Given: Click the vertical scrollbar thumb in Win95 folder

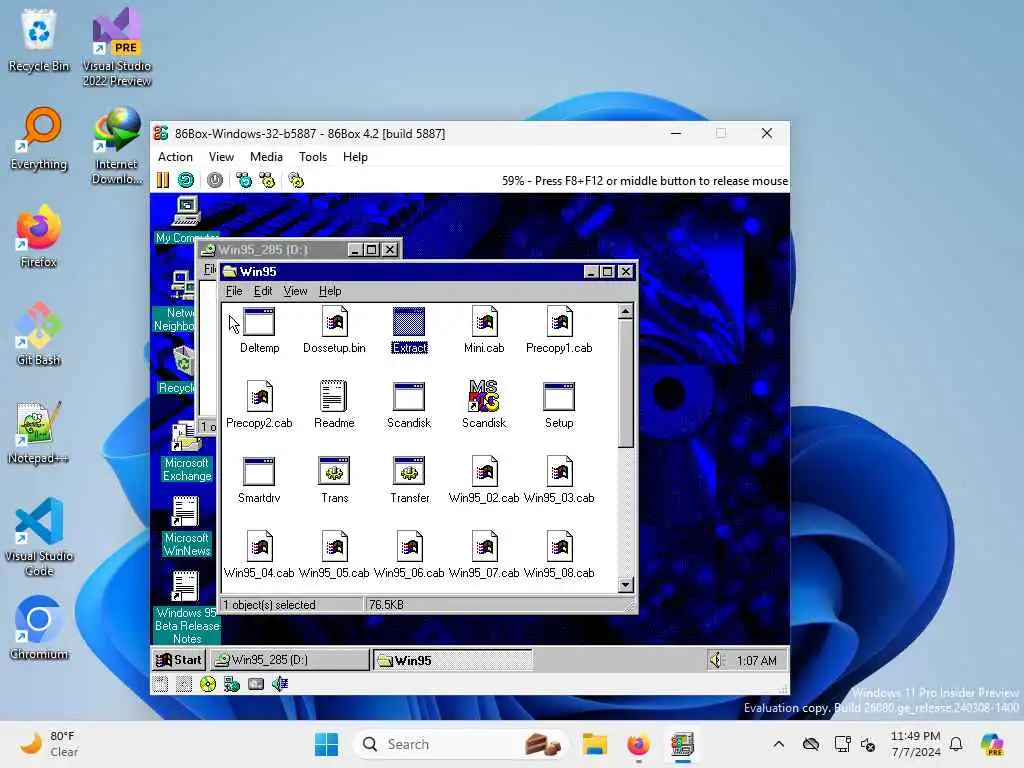Looking at the screenshot, I should tap(626, 383).
